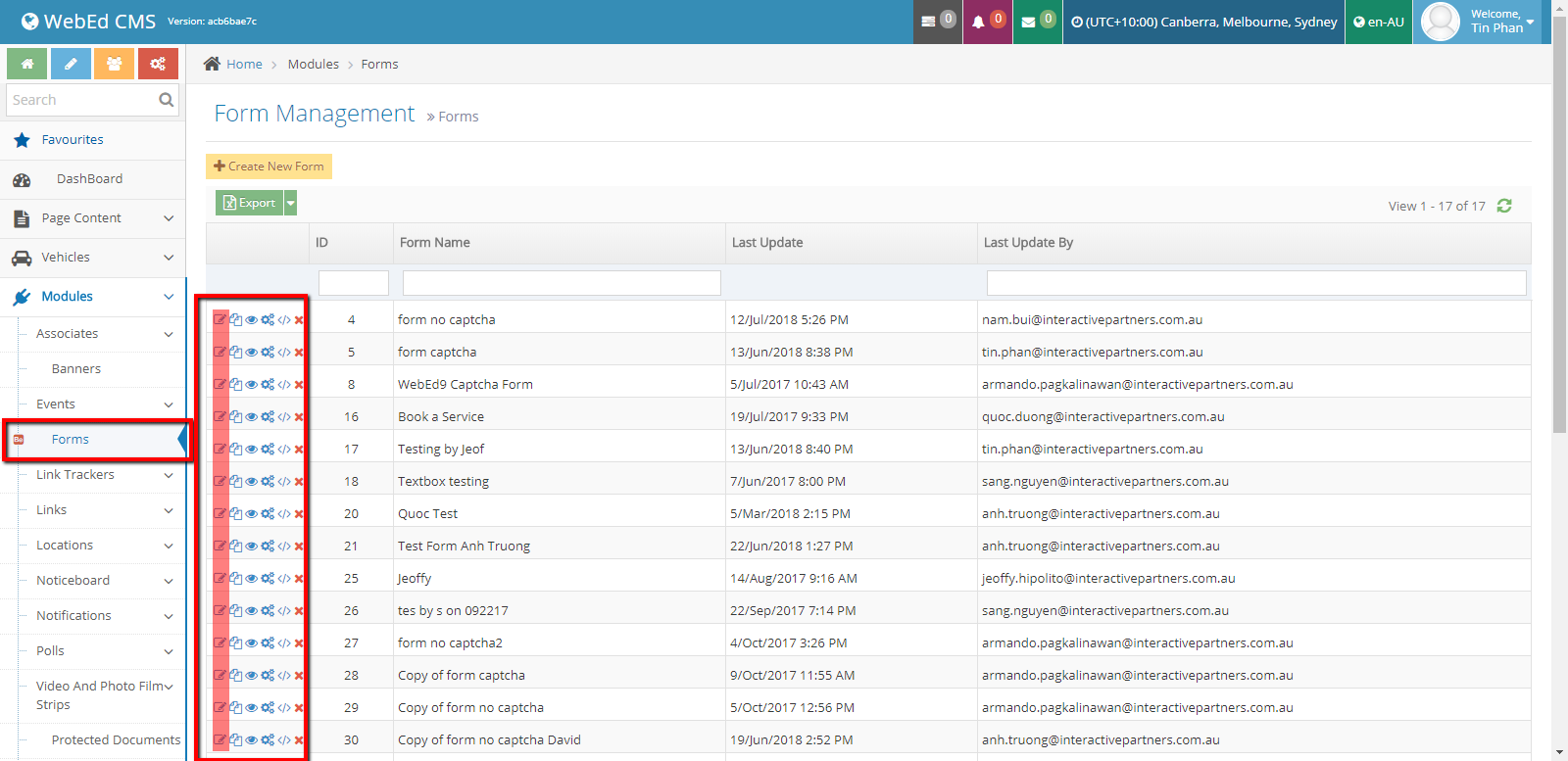
Task: Open DashBoard from the sidebar
Action: (x=89, y=179)
